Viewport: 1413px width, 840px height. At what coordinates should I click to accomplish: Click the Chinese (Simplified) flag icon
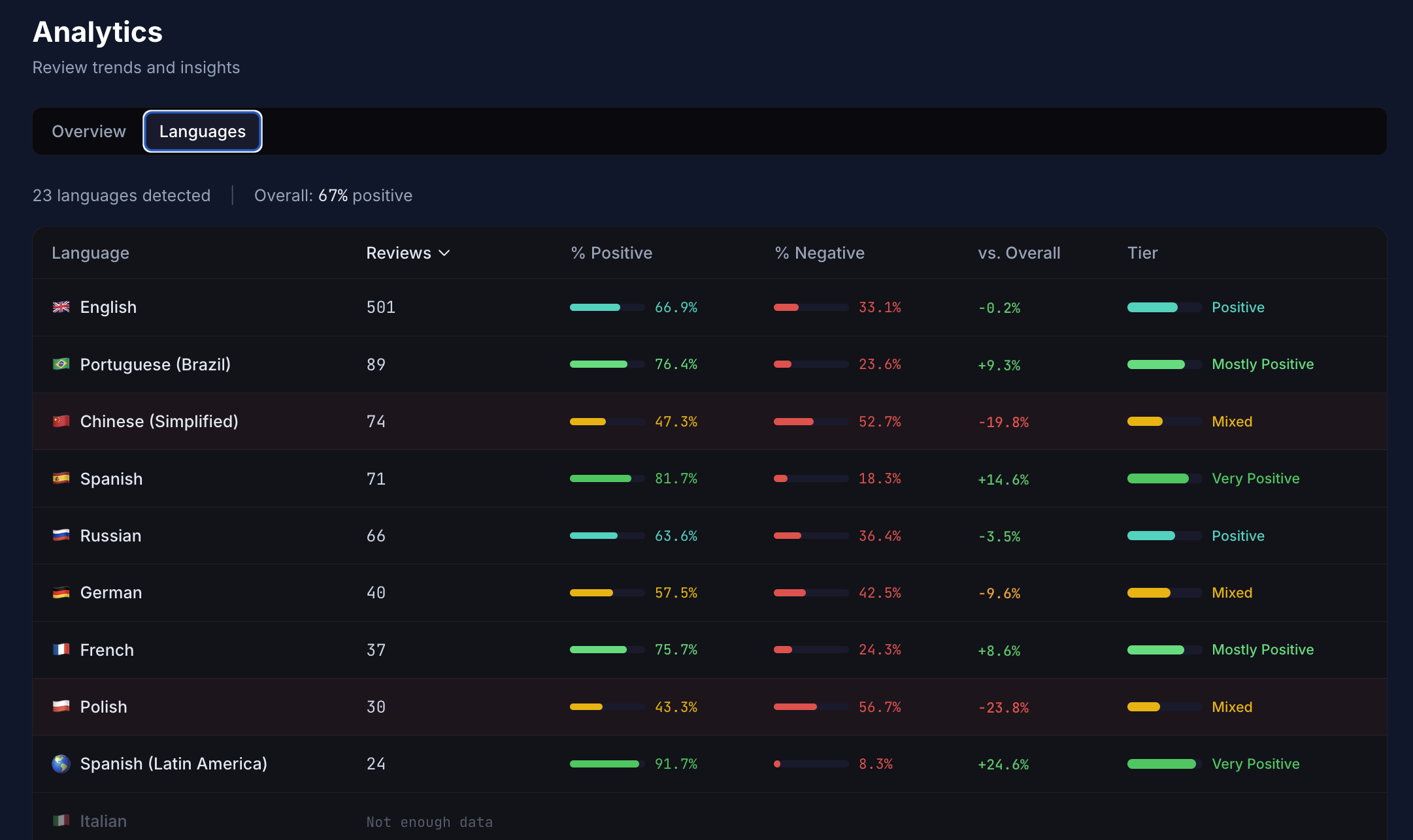(x=61, y=421)
